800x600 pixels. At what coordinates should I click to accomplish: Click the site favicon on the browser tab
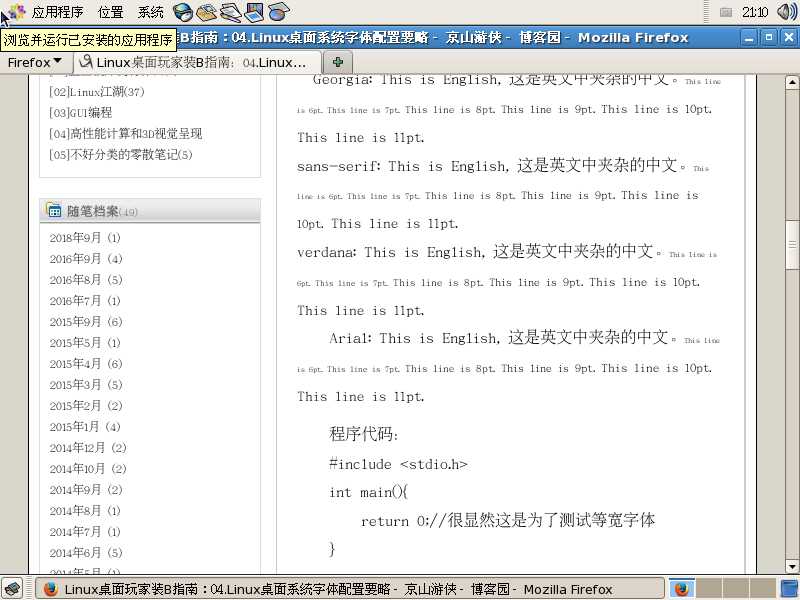pos(86,62)
